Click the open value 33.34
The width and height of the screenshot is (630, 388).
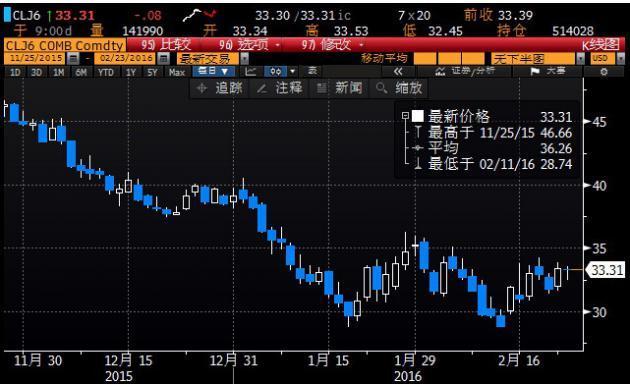(250, 31)
